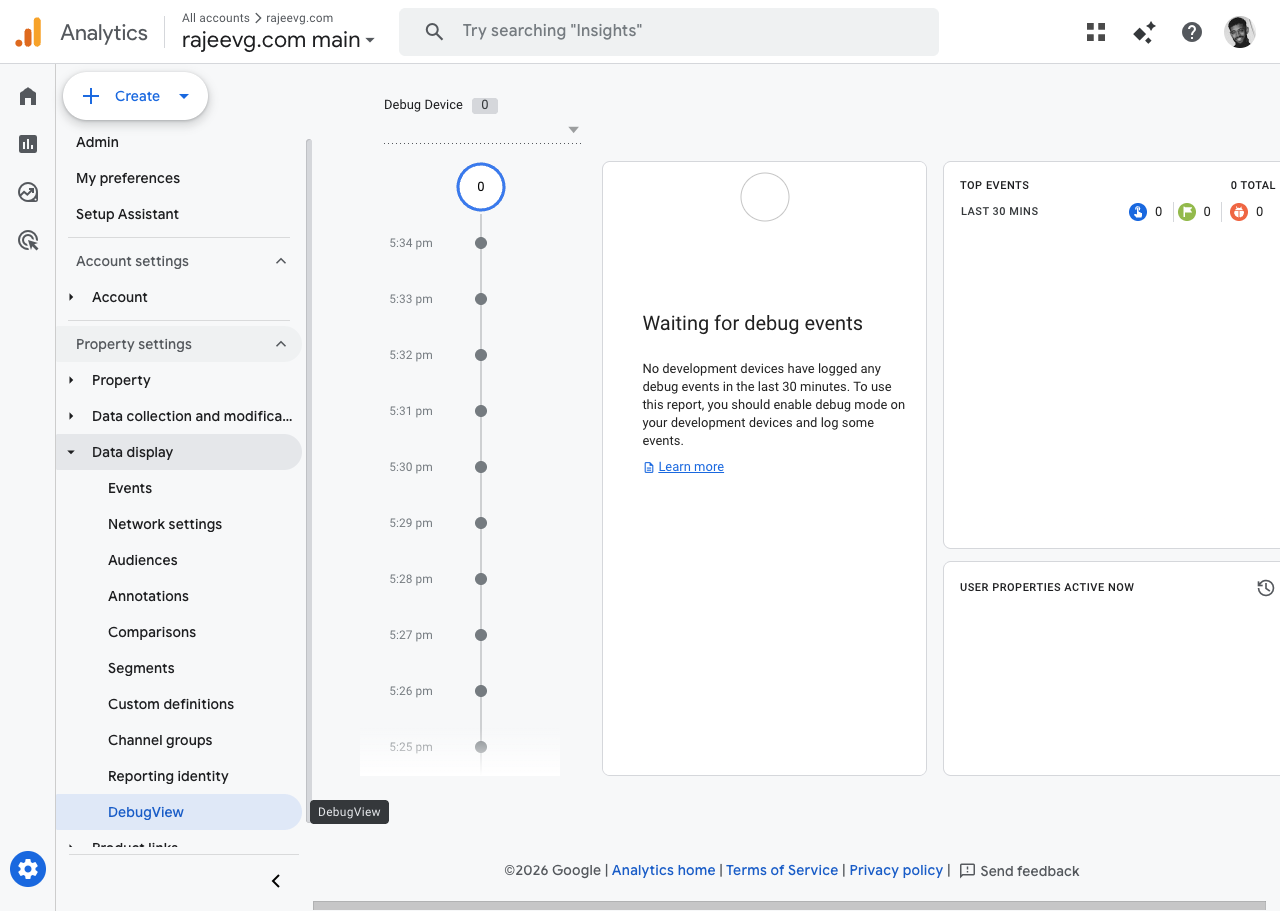Click the Admin gear icon
Viewport: 1280px width, 911px height.
pyautogui.click(x=28, y=869)
